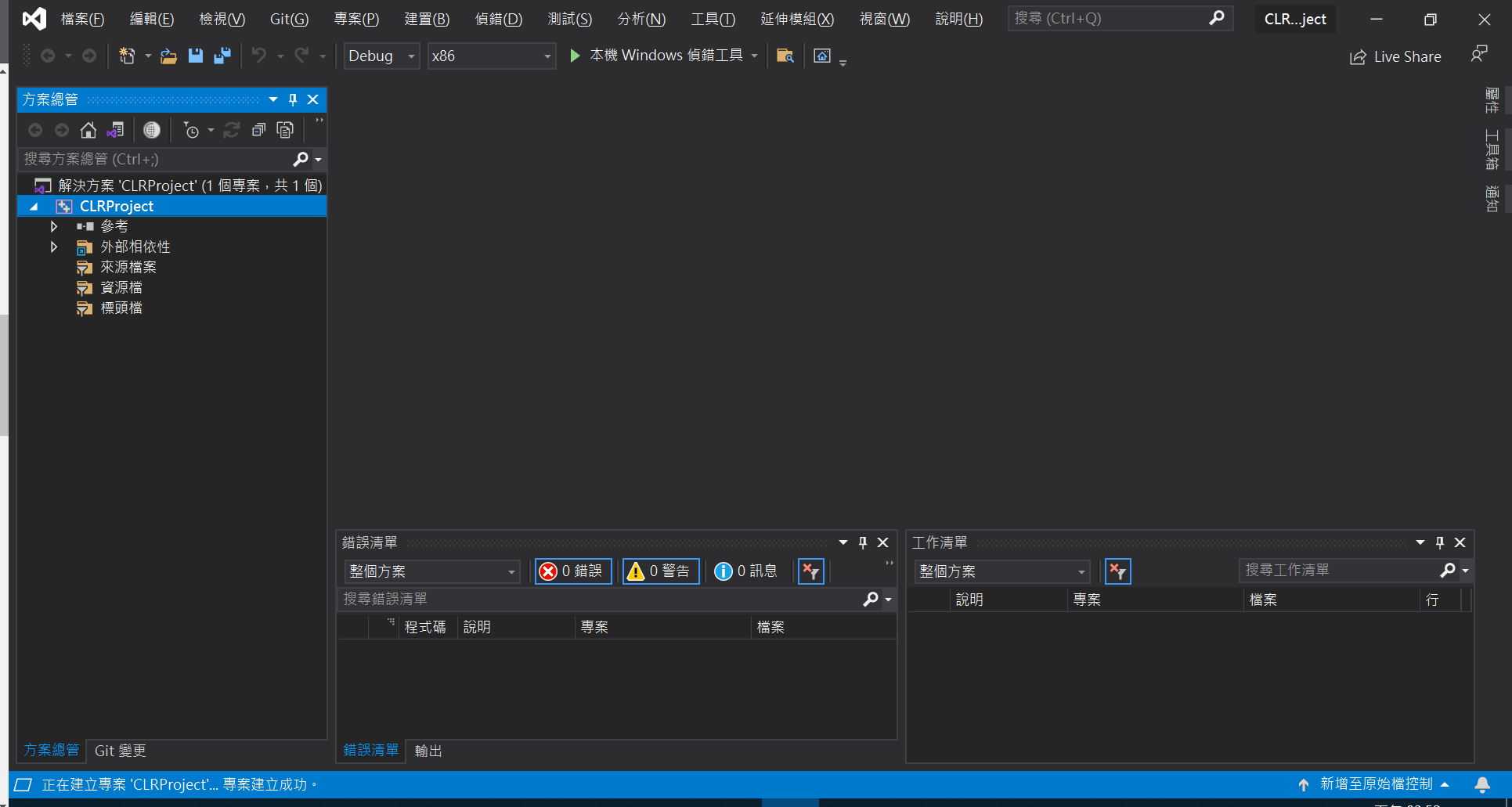
Task: Open the Debug configuration dropdown
Action: point(381,56)
